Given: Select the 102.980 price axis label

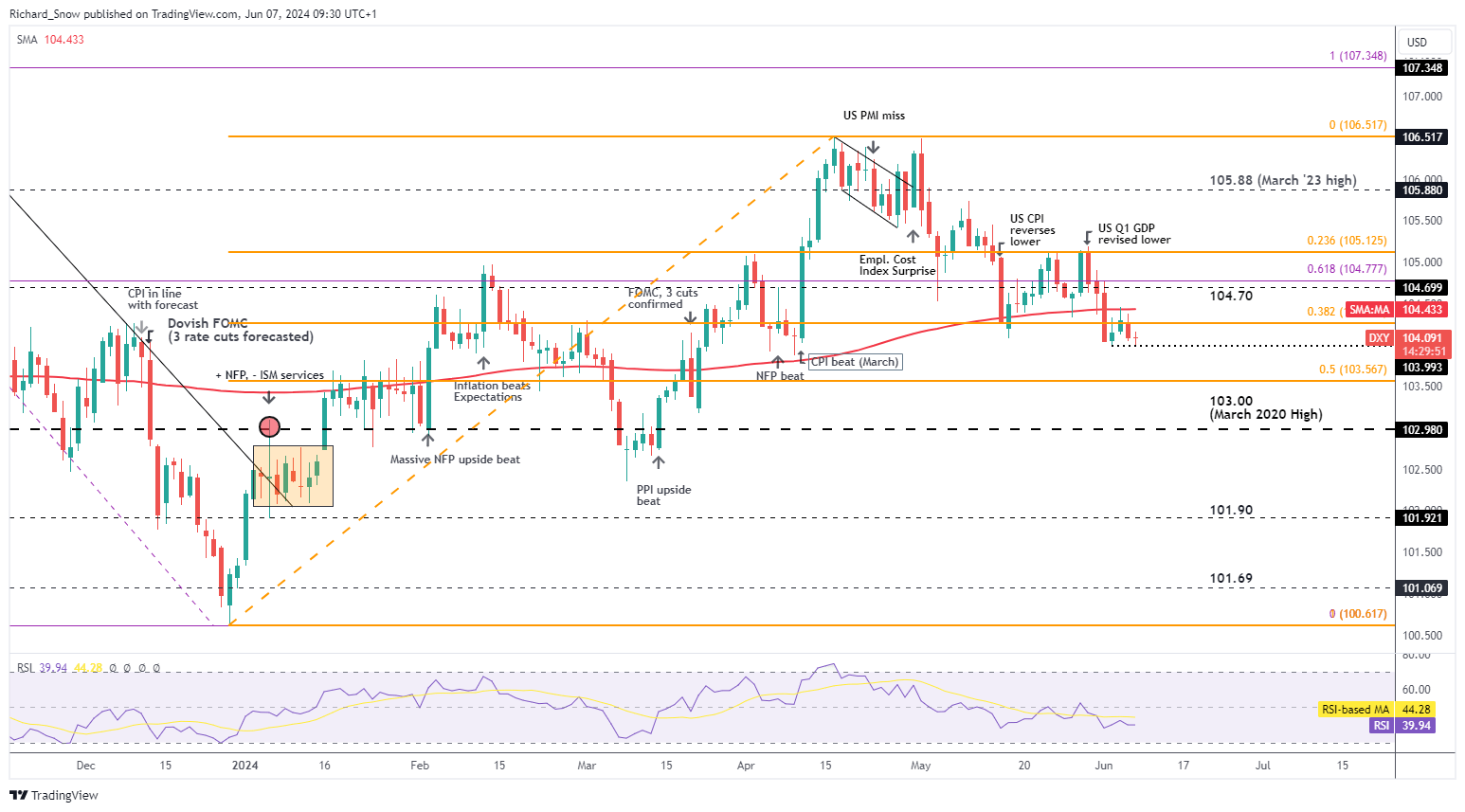Looking at the screenshot, I should tap(1422, 430).
